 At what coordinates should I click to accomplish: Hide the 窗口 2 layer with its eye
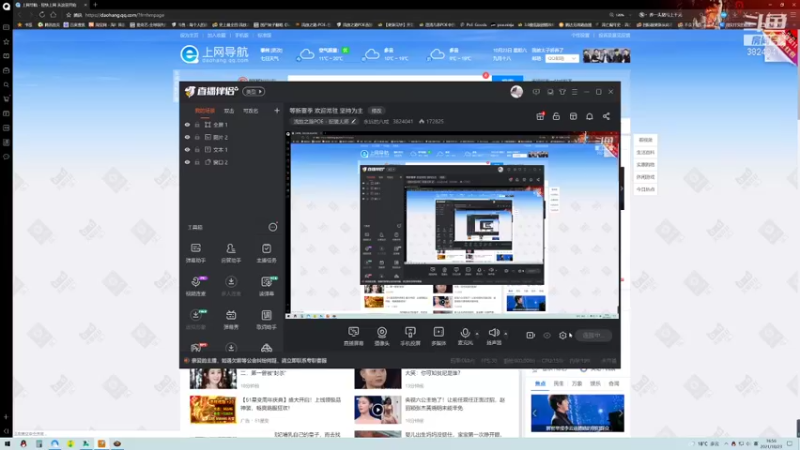pyautogui.click(x=187, y=162)
